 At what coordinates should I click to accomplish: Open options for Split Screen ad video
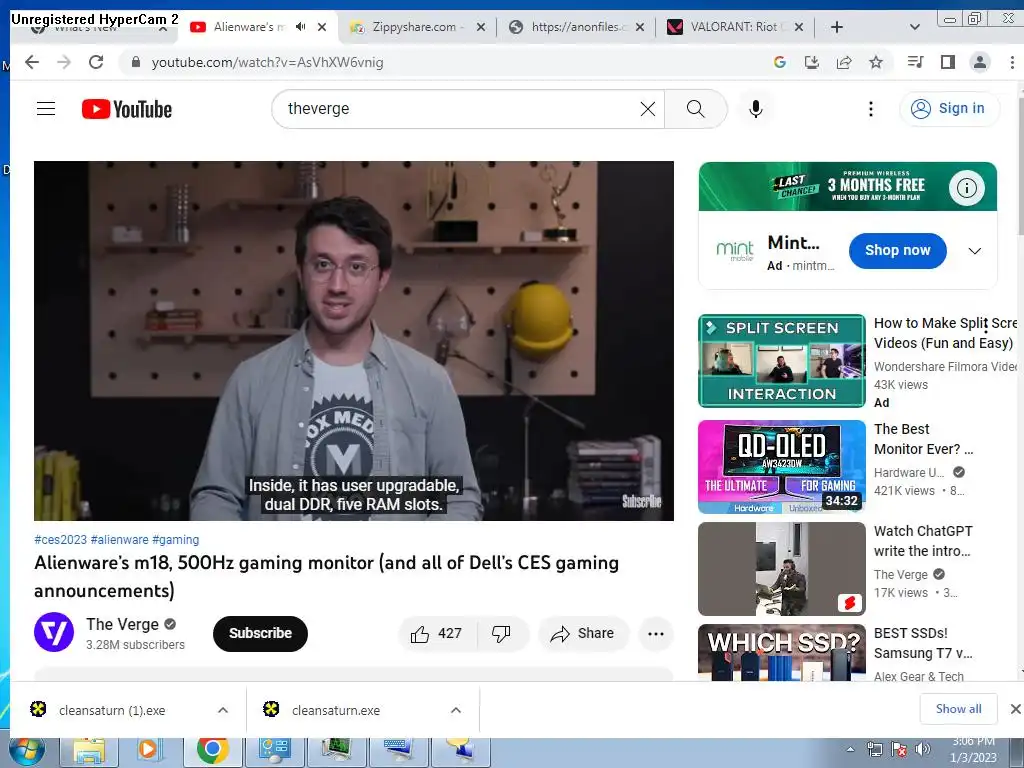(x=986, y=325)
